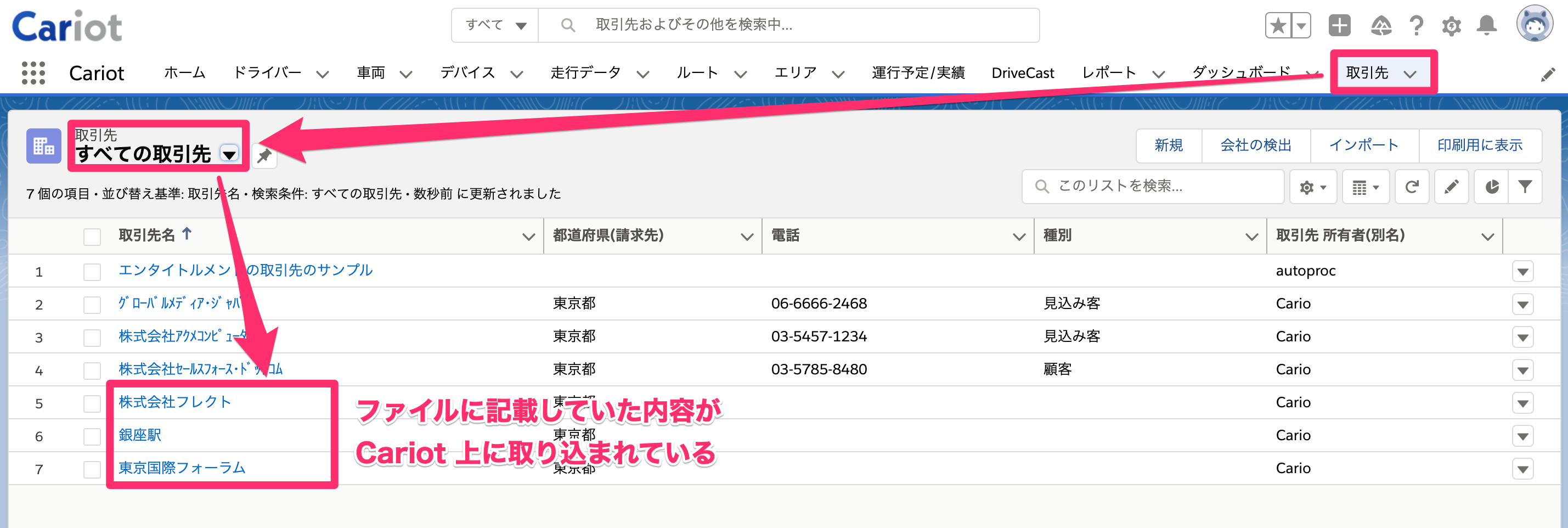1568x528 pixels.
Task: Click the Cariot logo
Action: pos(67,26)
